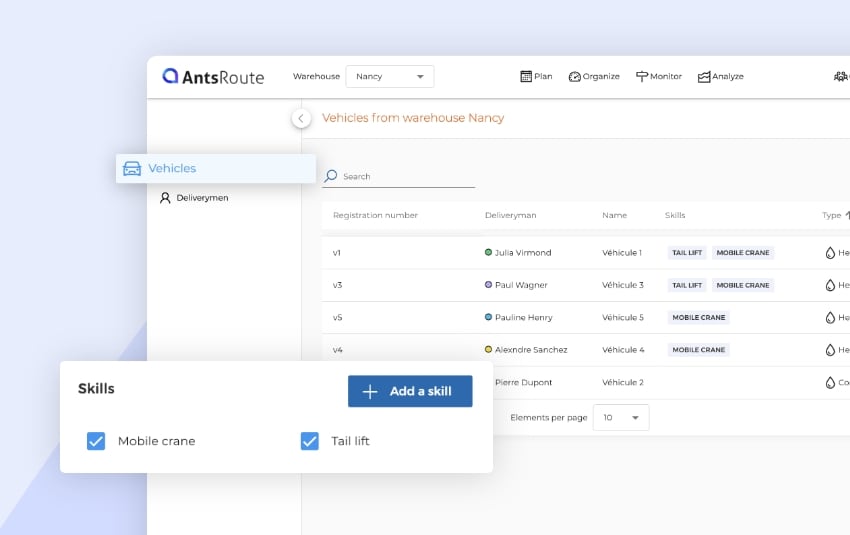
Task: Click the fuel drop icon for Véhicule 1
Action: coord(830,253)
